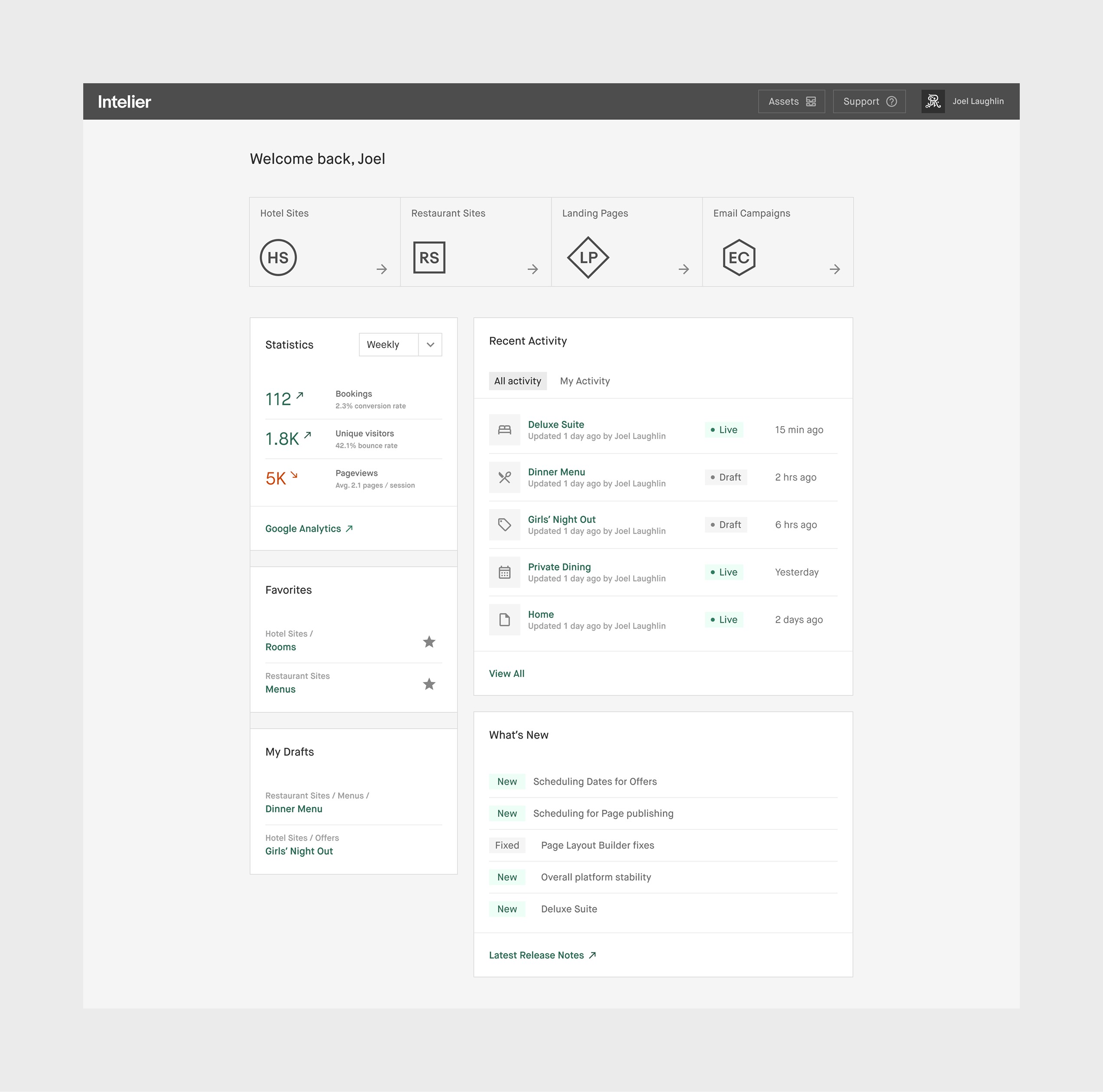
Task: Unfavorite Rooms by clicking its star
Action: tap(429, 642)
